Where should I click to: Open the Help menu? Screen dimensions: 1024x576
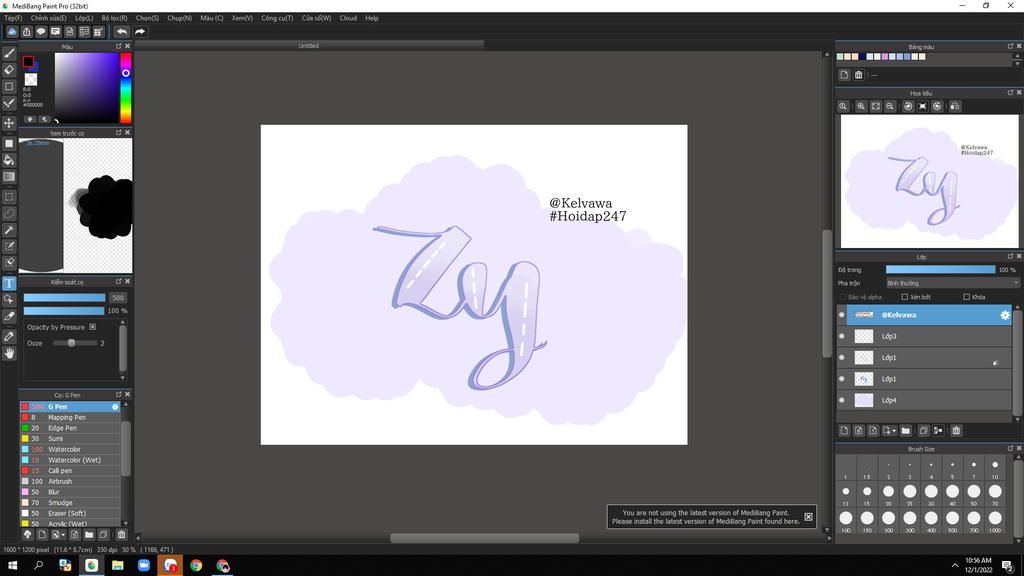pos(372,18)
